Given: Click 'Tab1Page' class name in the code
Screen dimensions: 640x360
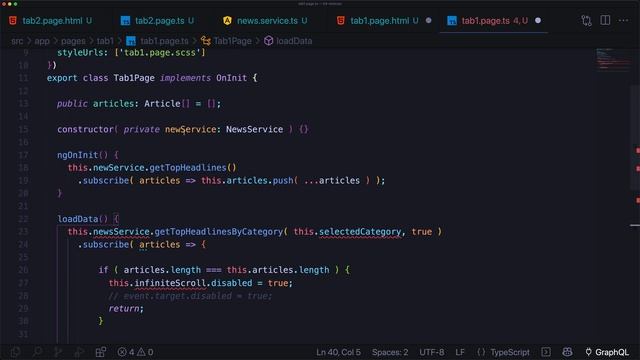Looking at the screenshot, I should [x=134, y=78].
